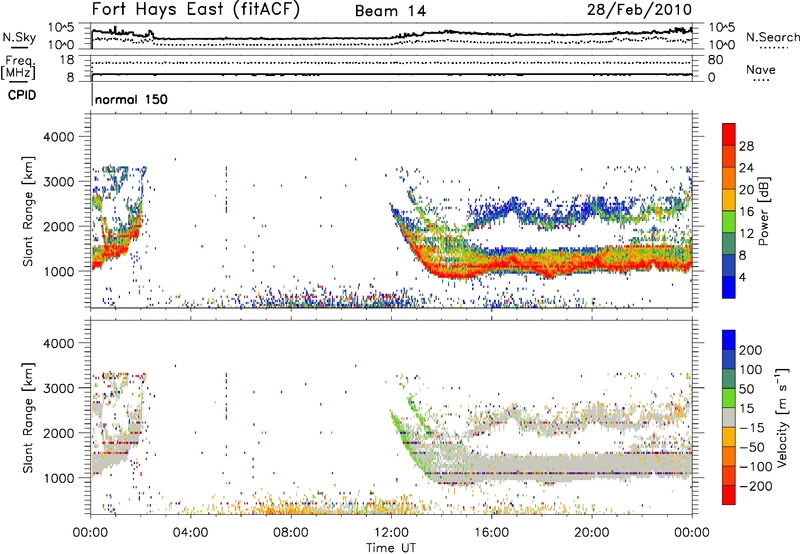This screenshot has width=800, height=554.
Task: Click the 'N.Sky' legend label
Action: point(19,37)
